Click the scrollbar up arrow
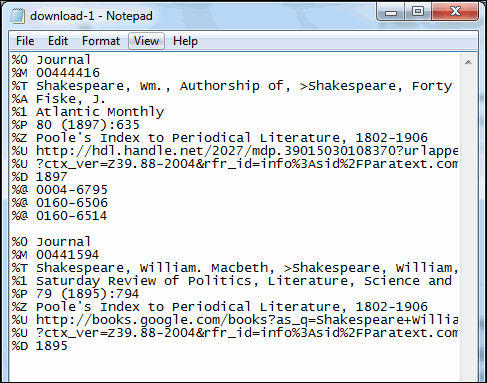Viewport: 487px width, 383px height. point(468,62)
